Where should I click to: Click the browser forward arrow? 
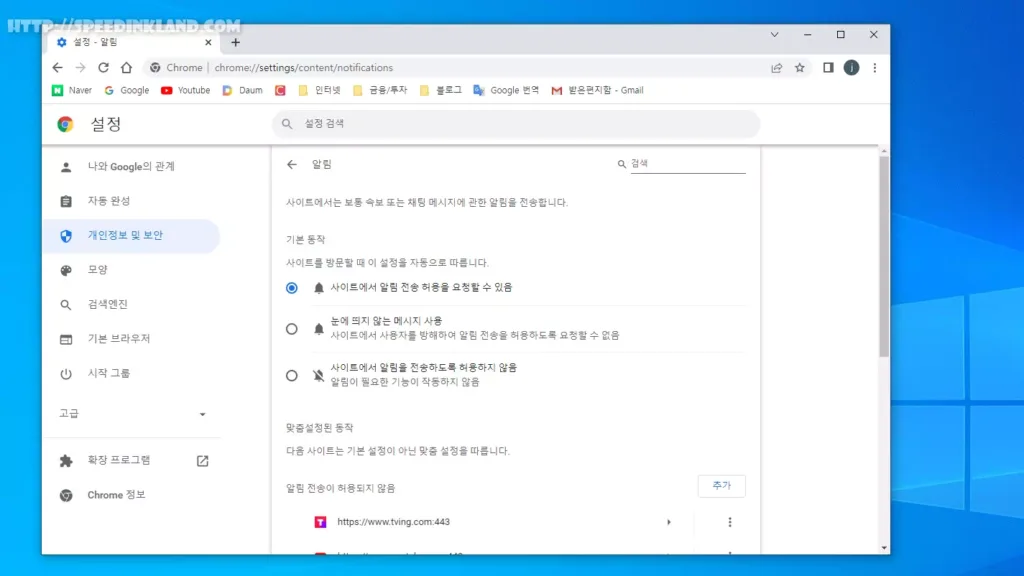tap(80, 67)
